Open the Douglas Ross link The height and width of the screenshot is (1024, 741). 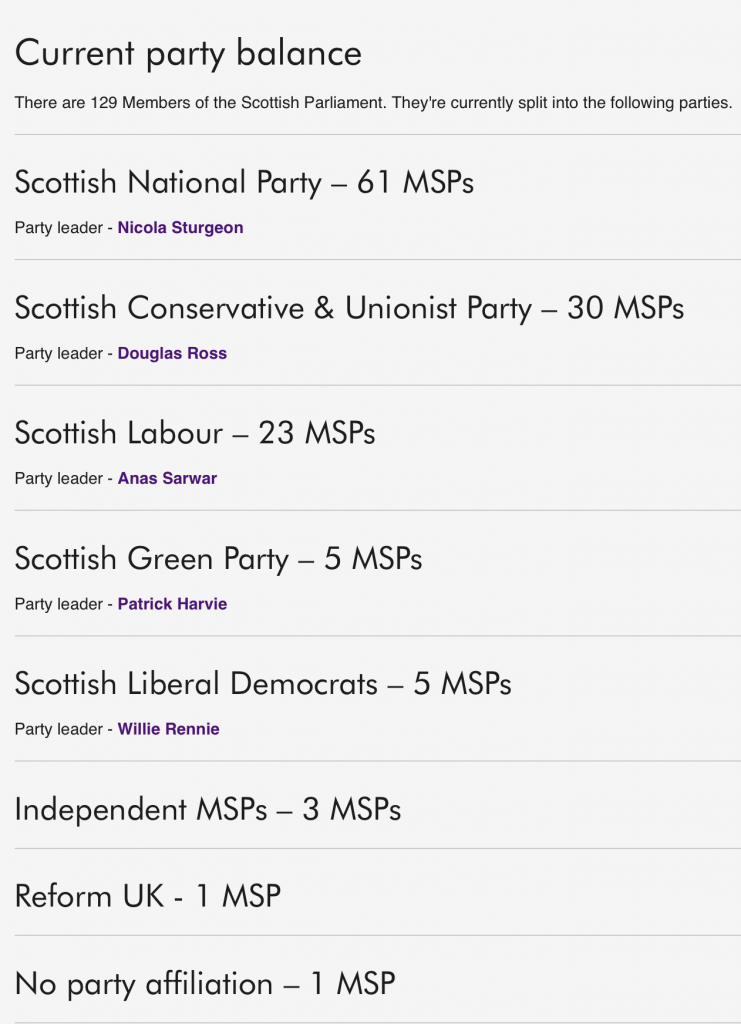[172, 353]
